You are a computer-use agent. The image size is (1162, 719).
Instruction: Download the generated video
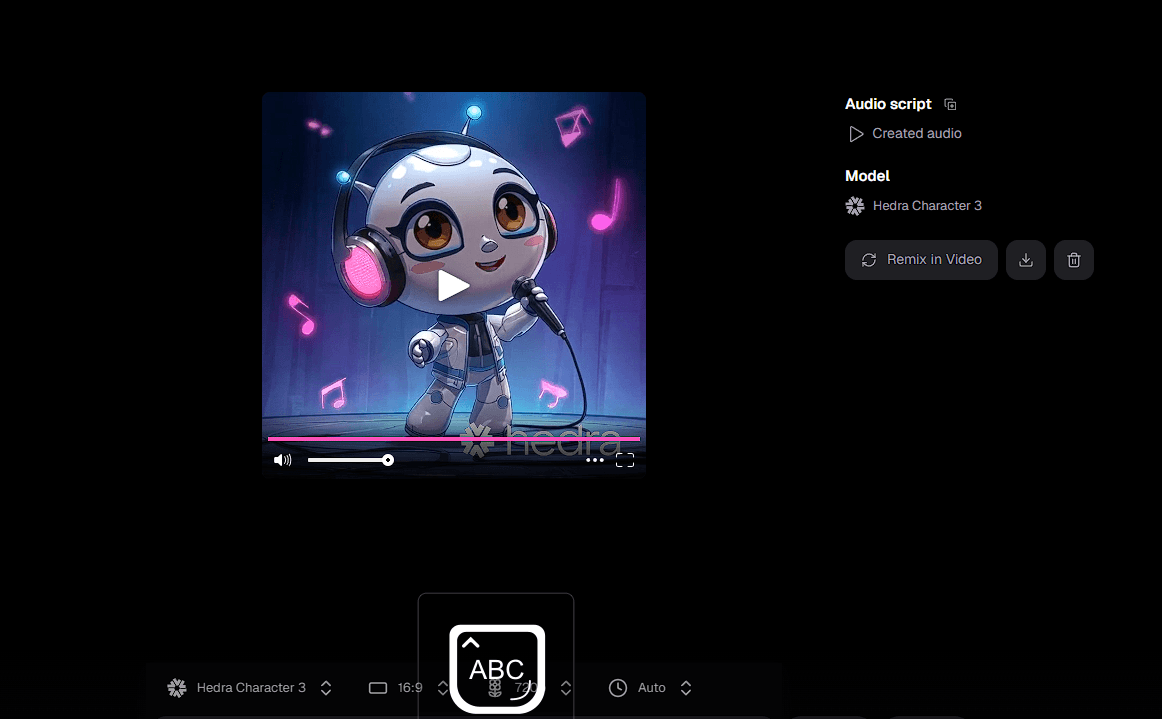pyautogui.click(x=1026, y=260)
